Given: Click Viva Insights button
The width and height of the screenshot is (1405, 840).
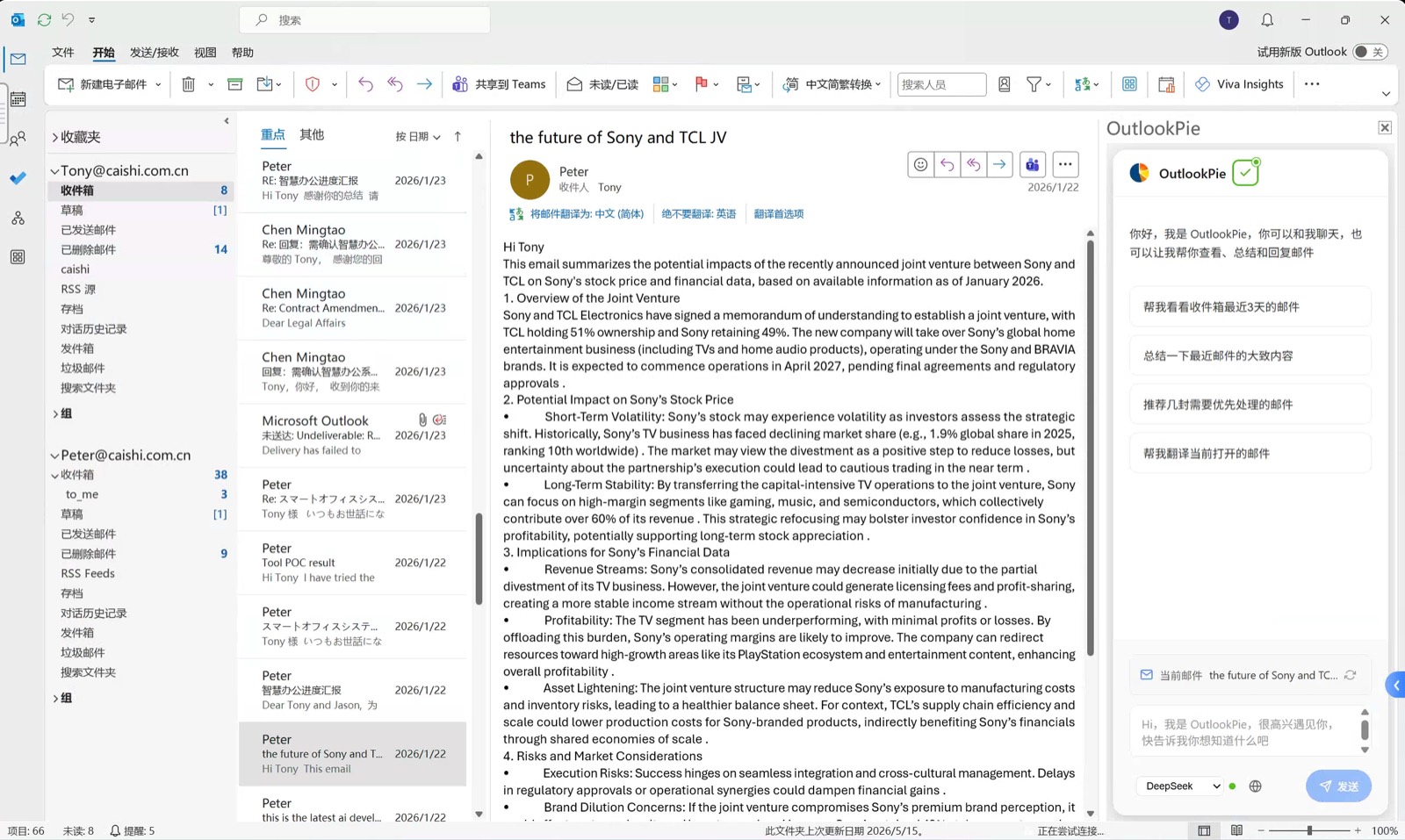Looking at the screenshot, I should tap(1239, 84).
